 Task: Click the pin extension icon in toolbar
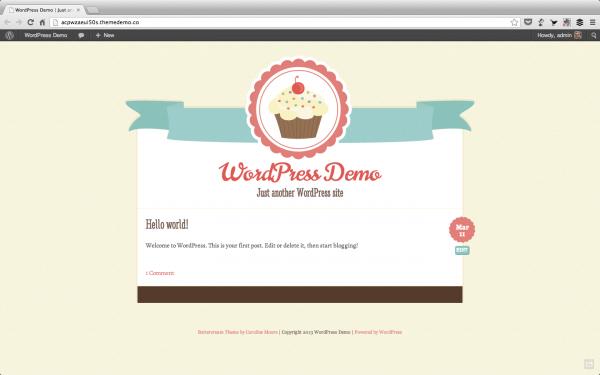(x=541, y=22)
